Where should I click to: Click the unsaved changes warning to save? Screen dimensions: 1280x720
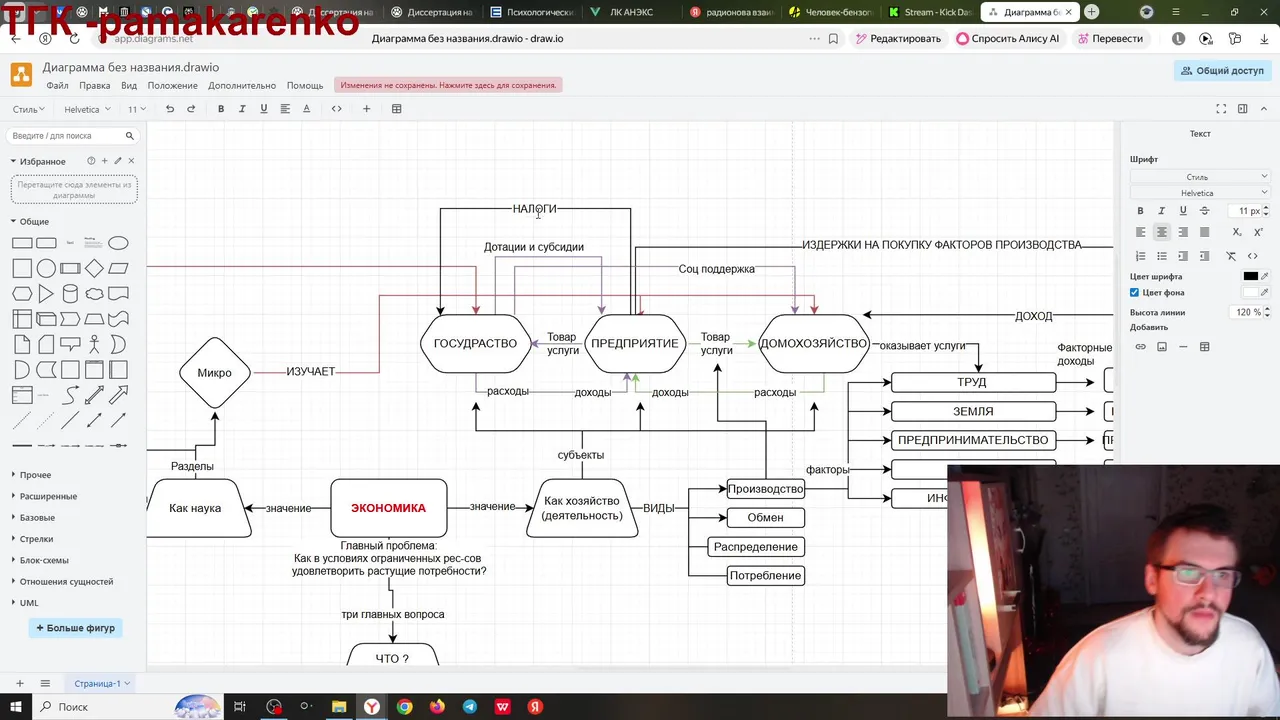tap(448, 86)
